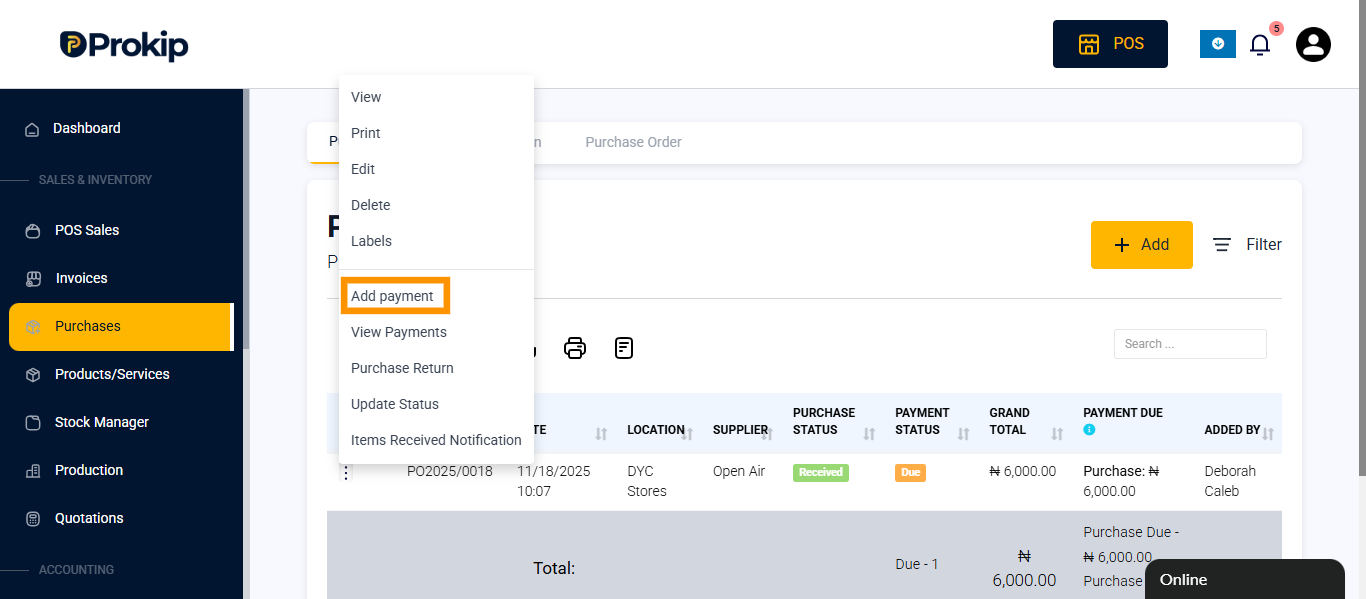Open the user profile avatar icon
The height and width of the screenshot is (599, 1366).
tap(1313, 44)
